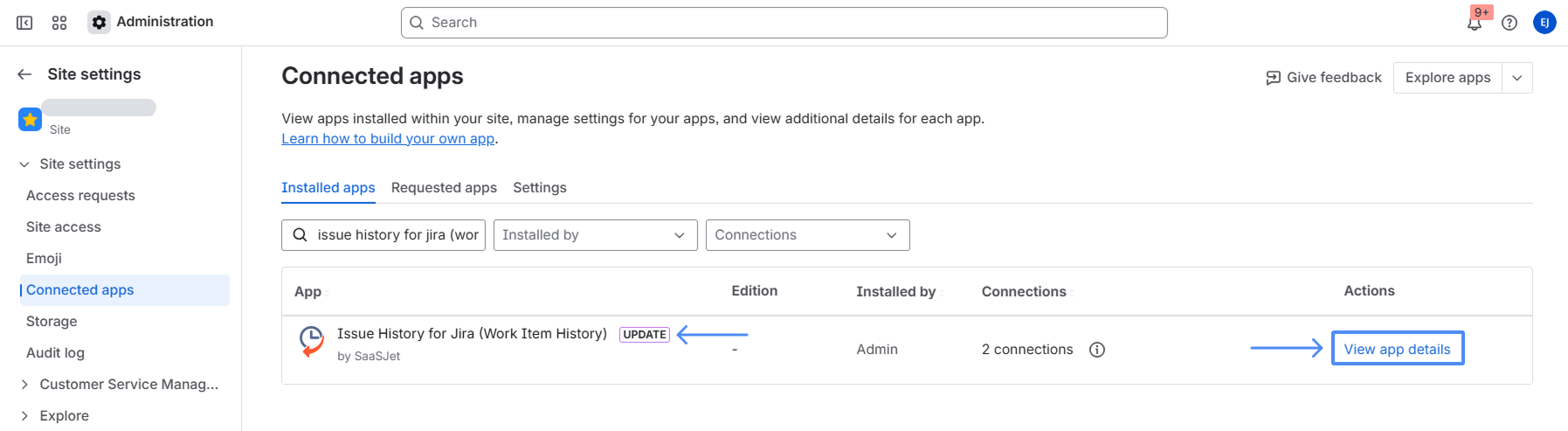This screenshot has width=1568, height=431.
Task: Switch to the Requested apps tab
Action: [x=444, y=188]
